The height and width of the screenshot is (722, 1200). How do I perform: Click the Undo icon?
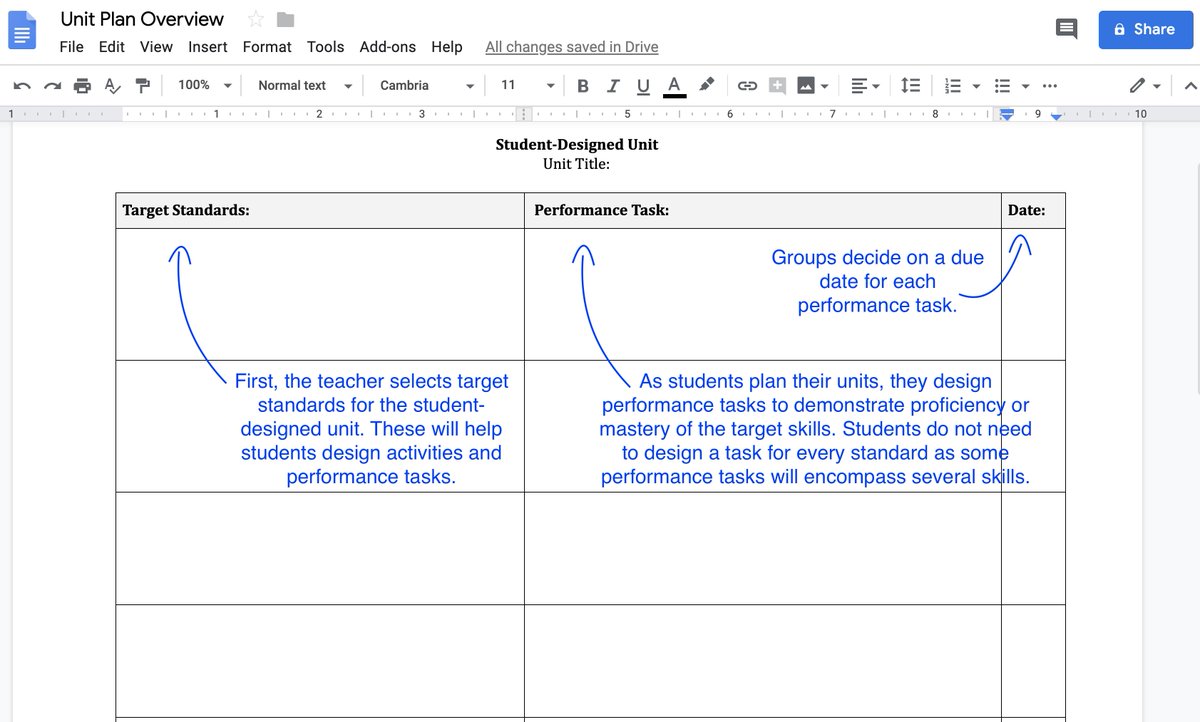click(22, 85)
